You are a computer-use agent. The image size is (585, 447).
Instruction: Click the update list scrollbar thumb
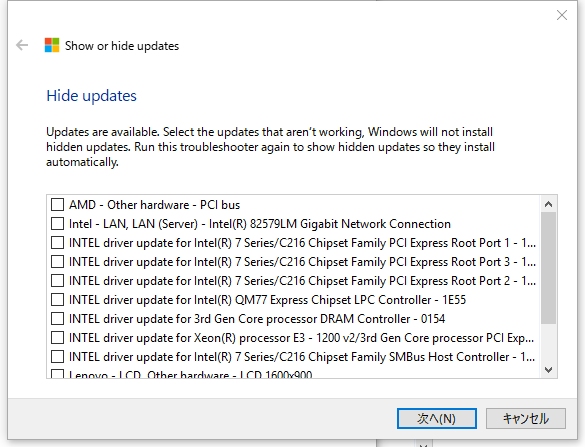pyautogui.click(x=548, y=268)
